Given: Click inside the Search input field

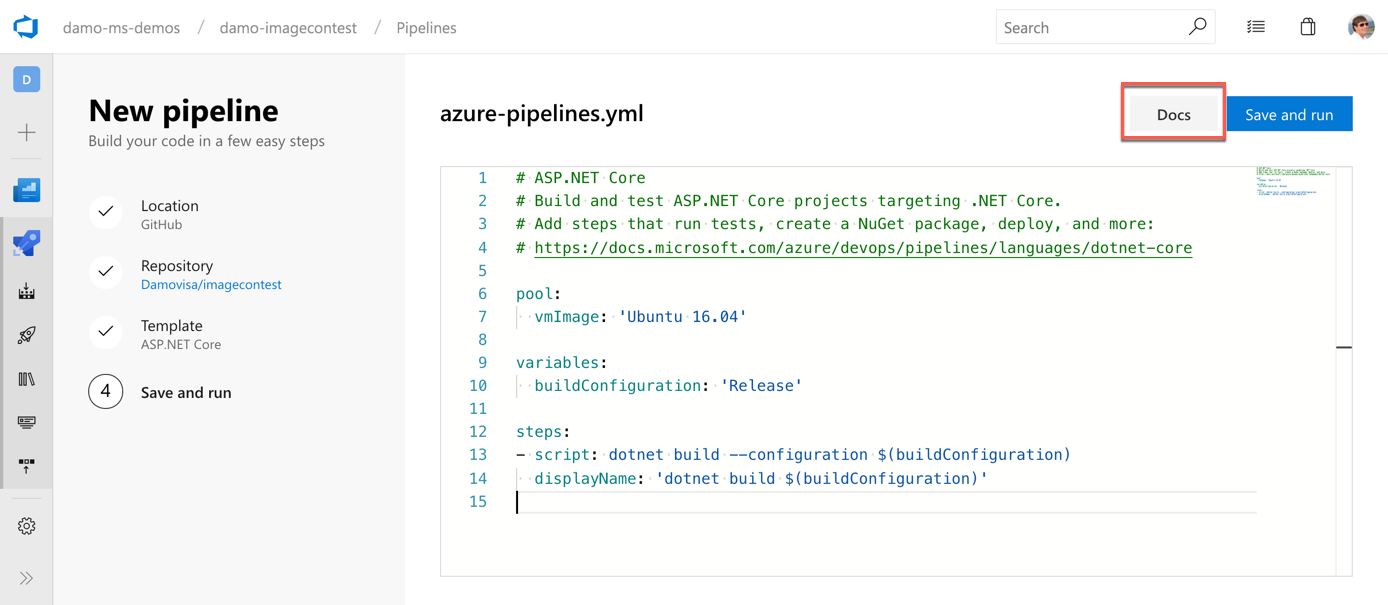Looking at the screenshot, I should tap(1090, 26).
